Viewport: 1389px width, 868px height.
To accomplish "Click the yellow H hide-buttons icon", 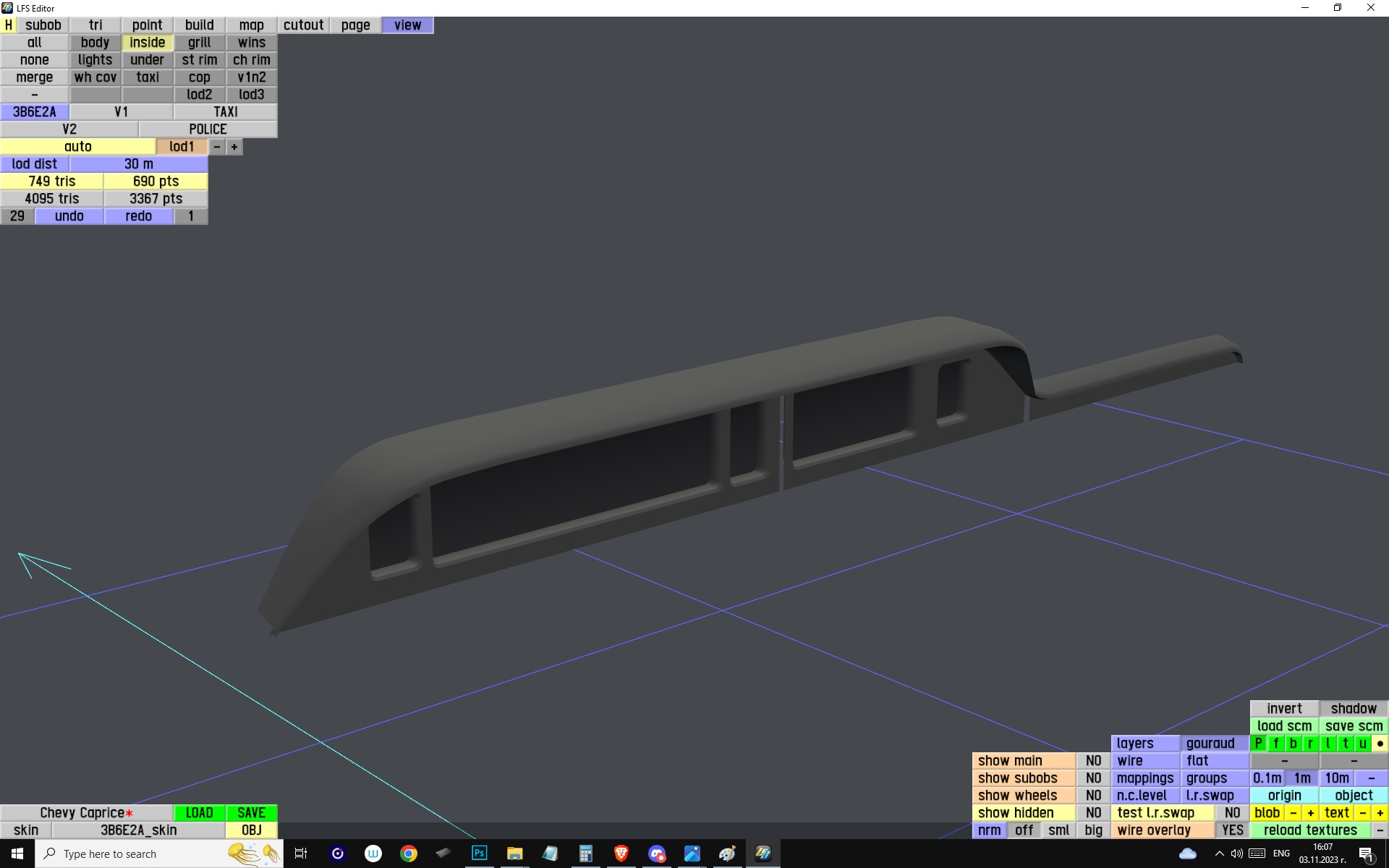I will tap(9, 25).
